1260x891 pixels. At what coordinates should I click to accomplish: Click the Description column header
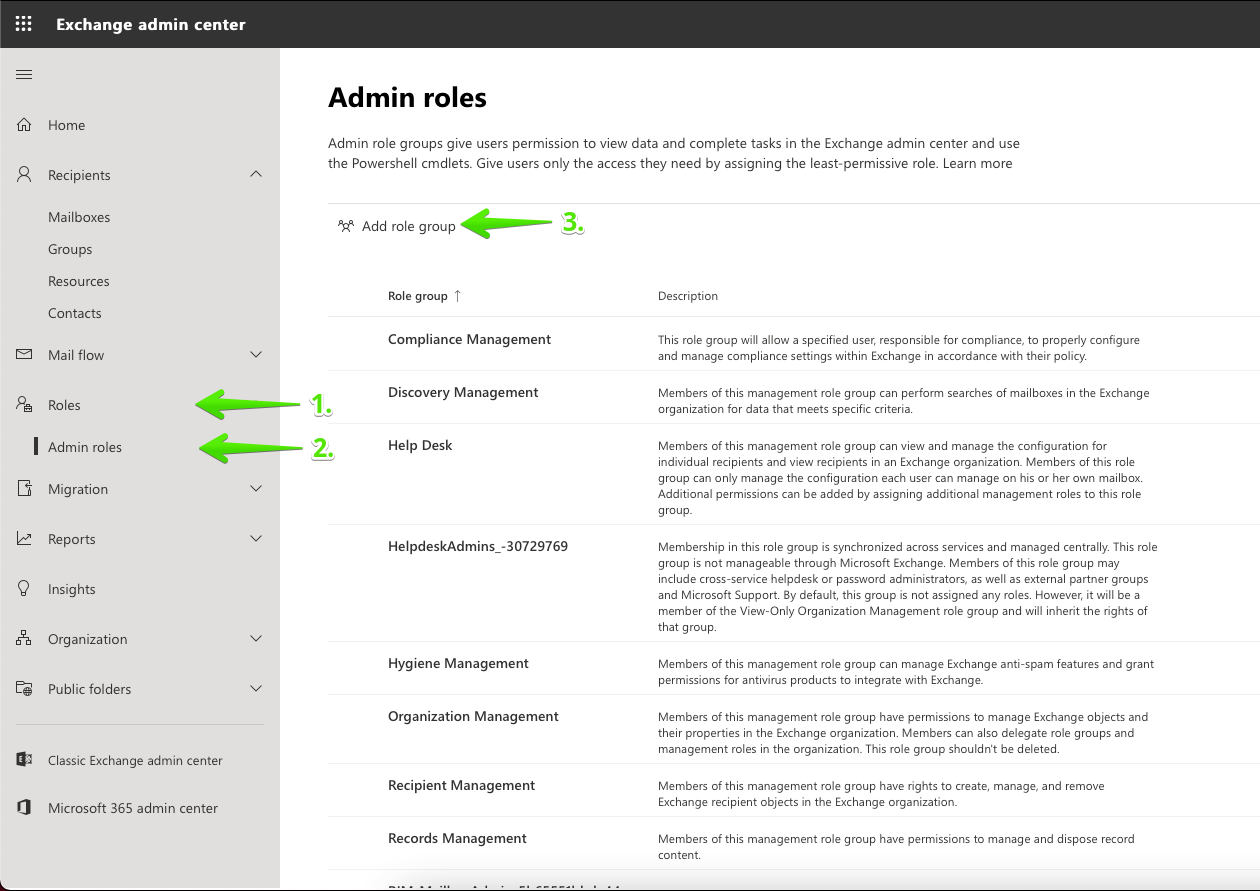pos(688,296)
